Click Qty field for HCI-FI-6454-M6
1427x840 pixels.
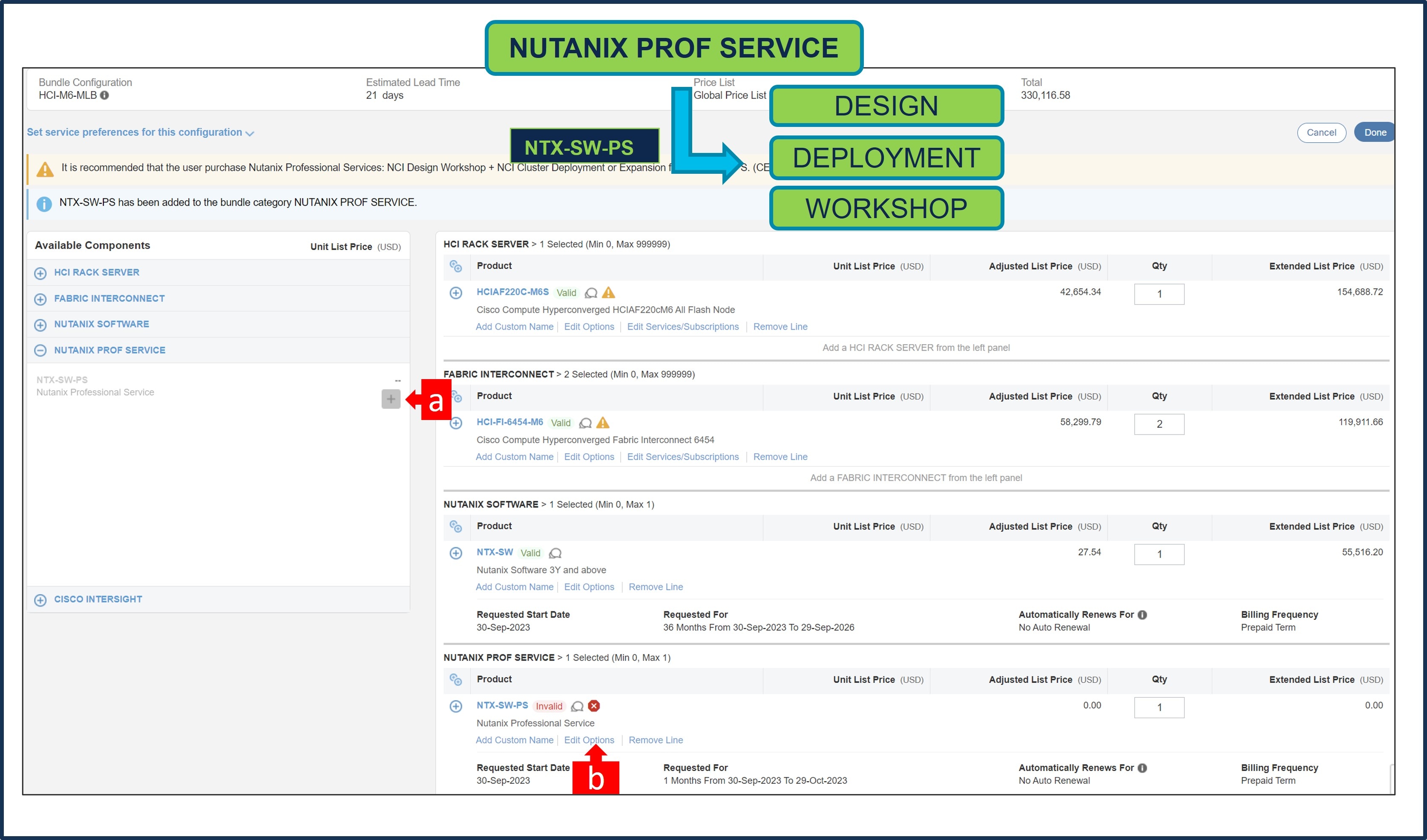click(x=1159, y=424)
